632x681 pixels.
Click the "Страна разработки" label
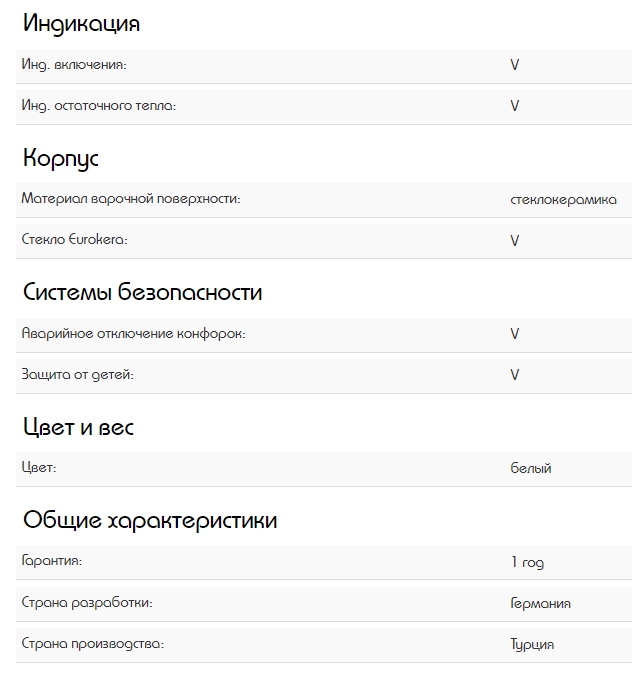click(87, 603)
